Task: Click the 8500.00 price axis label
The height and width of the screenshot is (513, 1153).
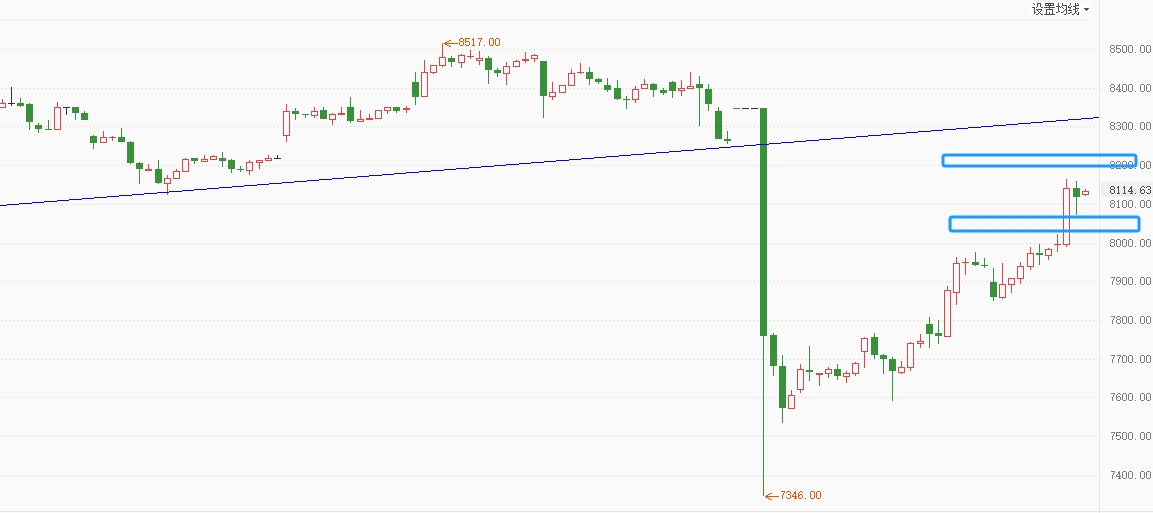Action: (x=1130, y=49)
